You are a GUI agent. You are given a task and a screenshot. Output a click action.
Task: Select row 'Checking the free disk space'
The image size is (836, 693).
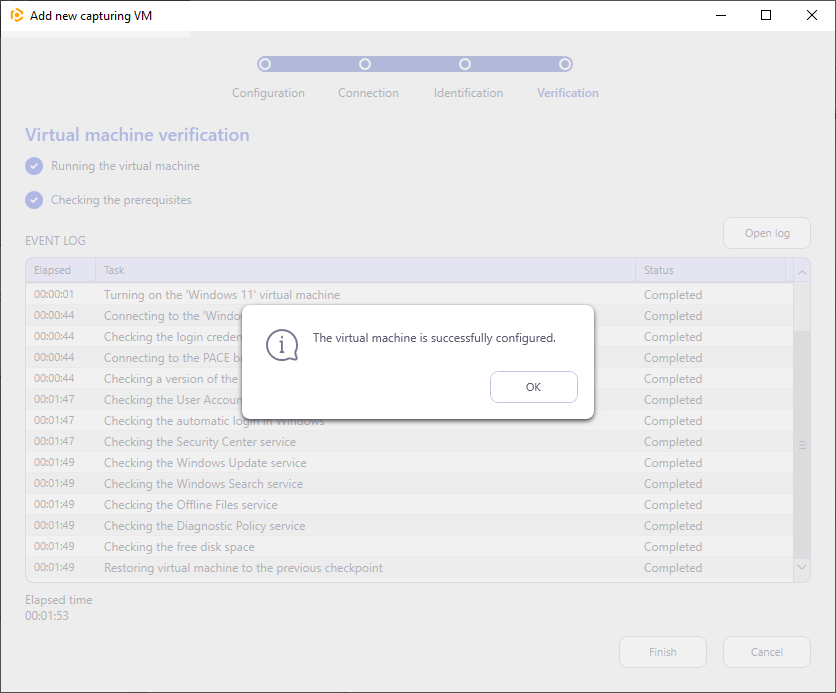point(409,547)
